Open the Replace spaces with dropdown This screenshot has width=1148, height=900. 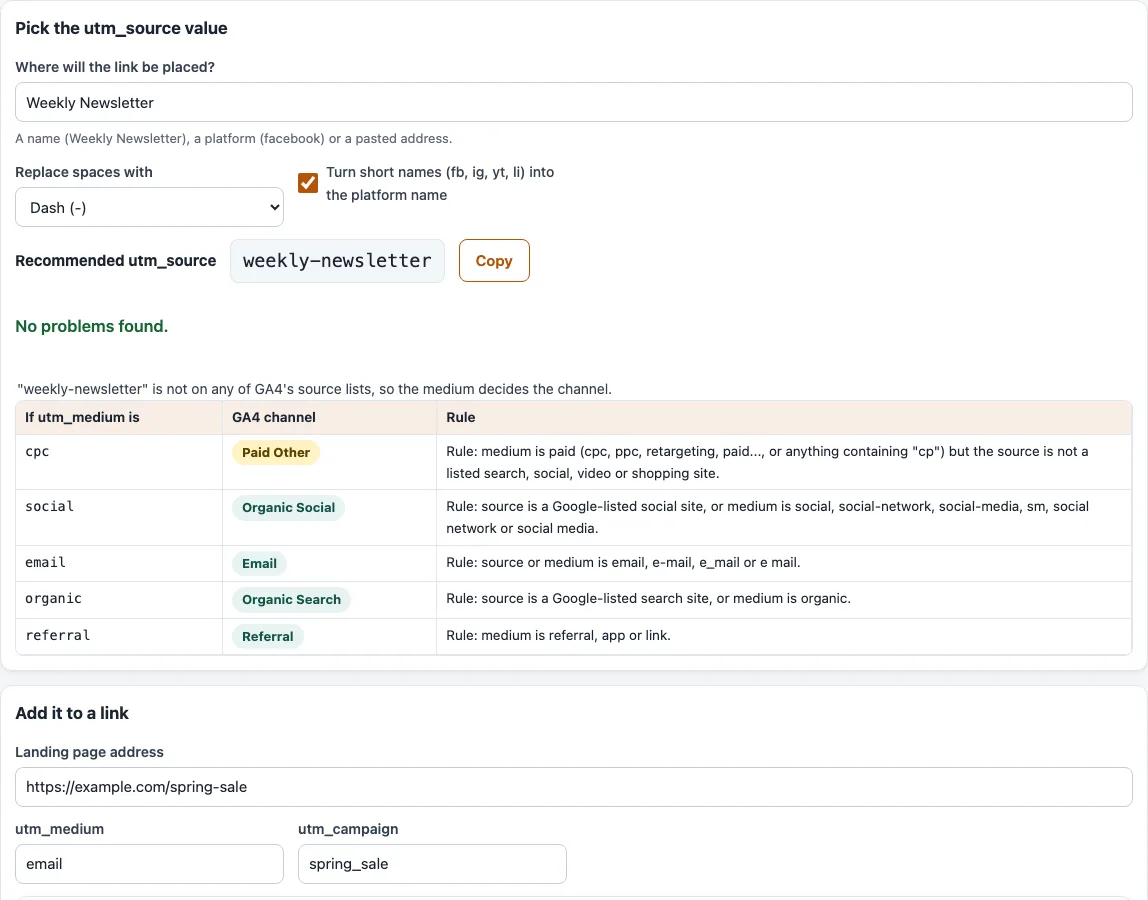pyautogui.click(x=149, y=207)
